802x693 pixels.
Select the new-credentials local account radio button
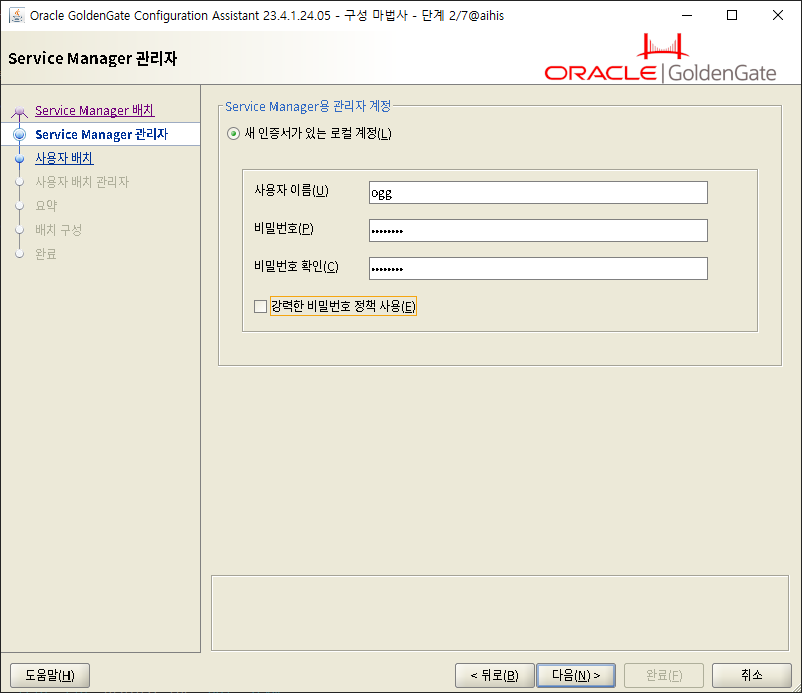(233, 134)
